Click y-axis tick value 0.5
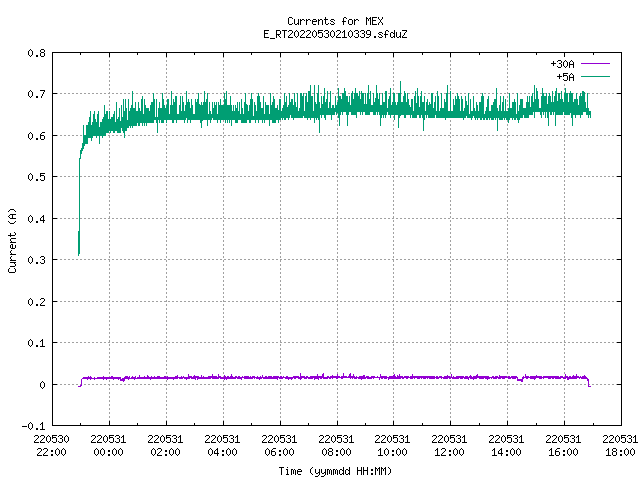640x480 pixels. pyautogui.click(x=36, y=177)
